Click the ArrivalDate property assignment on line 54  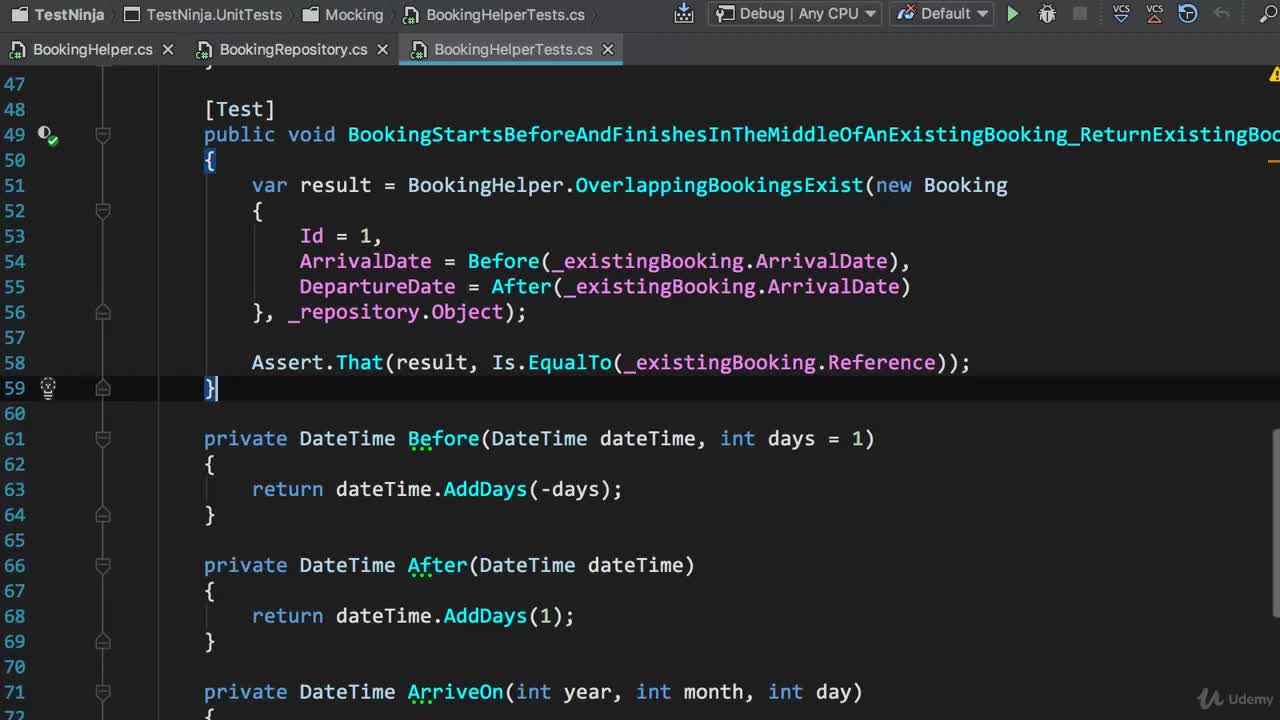pyautogui.click(x=365, y=261)
